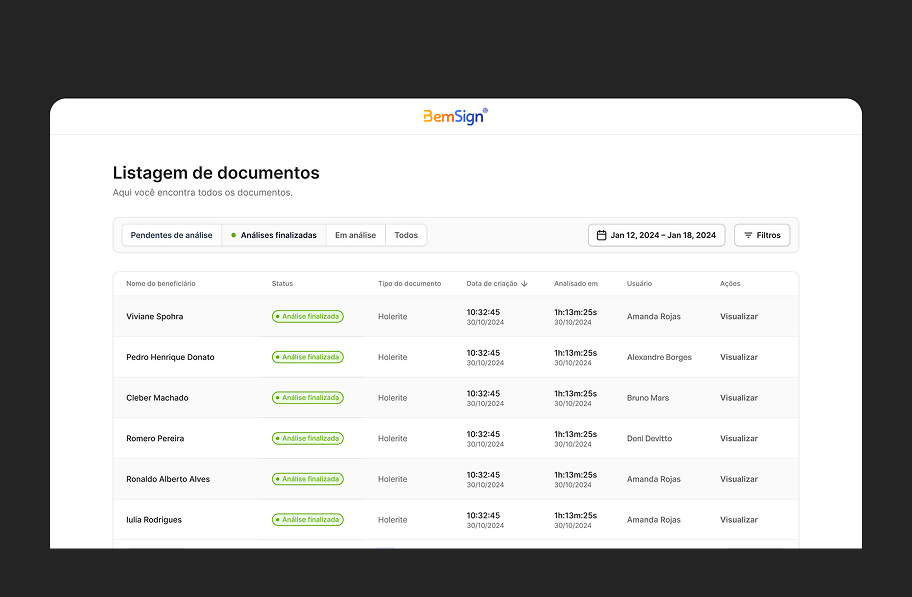Select beneficiary name Cleber Machado

coord(157,398)
